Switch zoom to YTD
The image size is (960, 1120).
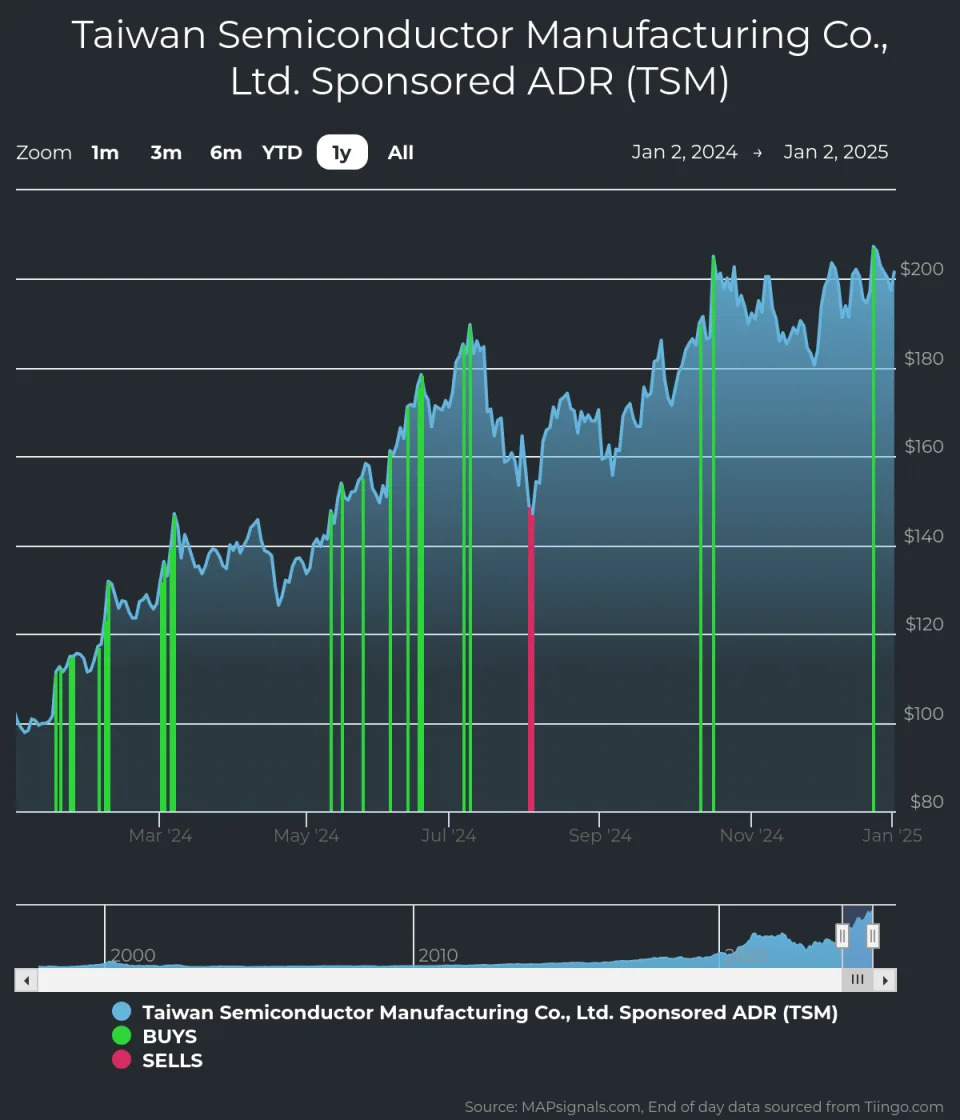282,152
